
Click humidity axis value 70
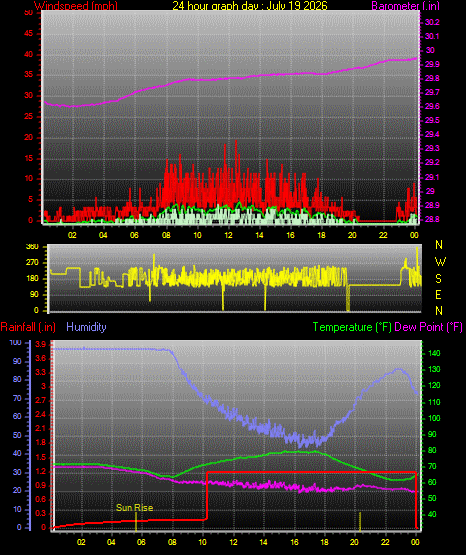(x=17, y=398)
